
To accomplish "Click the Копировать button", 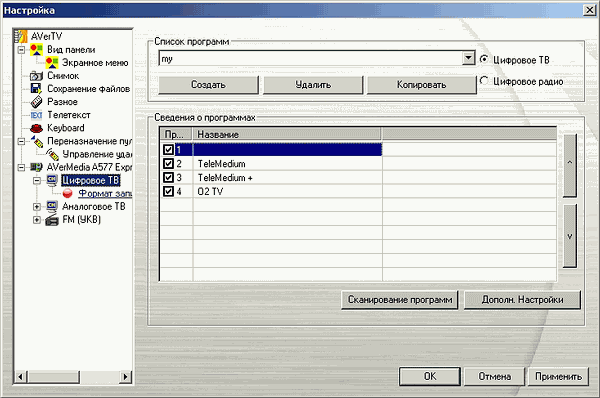I will coord(422,85).
